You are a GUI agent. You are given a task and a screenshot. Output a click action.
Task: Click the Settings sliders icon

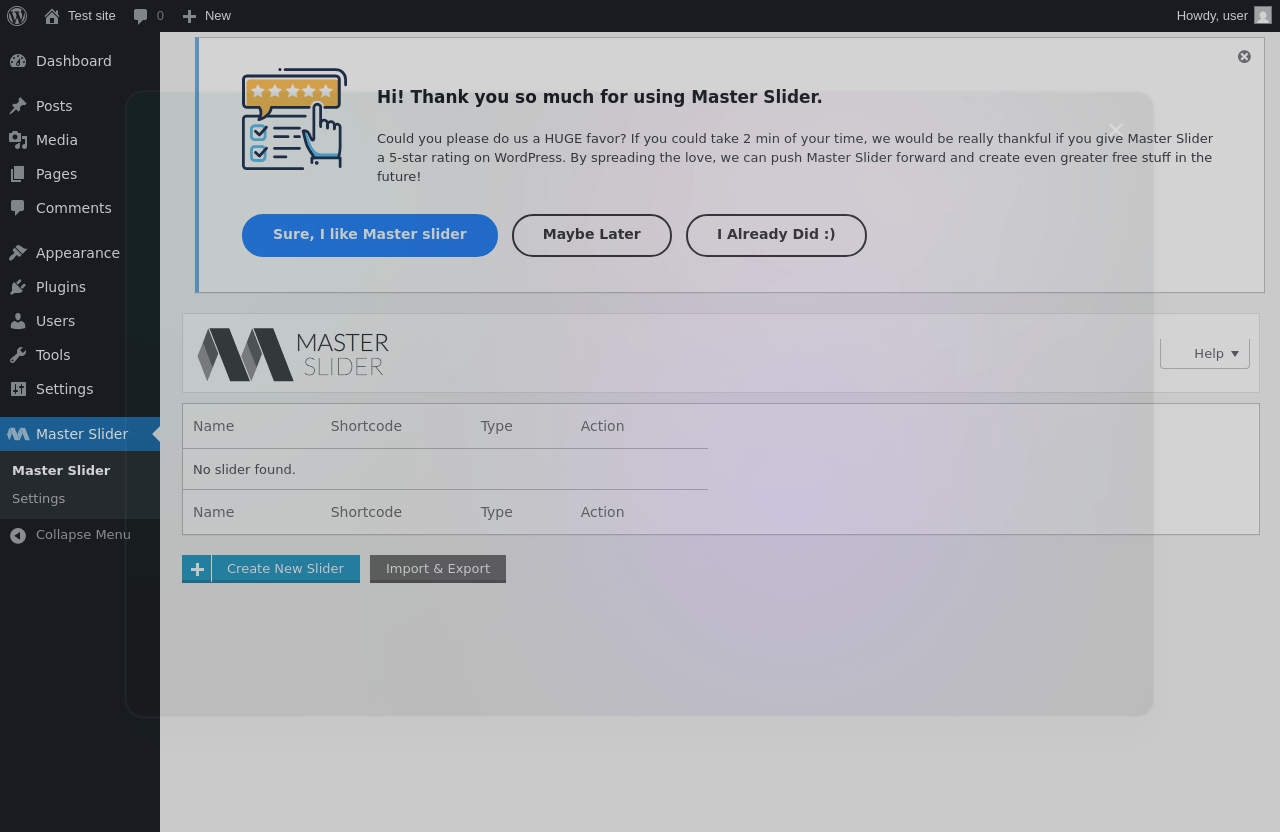point(18,389)
